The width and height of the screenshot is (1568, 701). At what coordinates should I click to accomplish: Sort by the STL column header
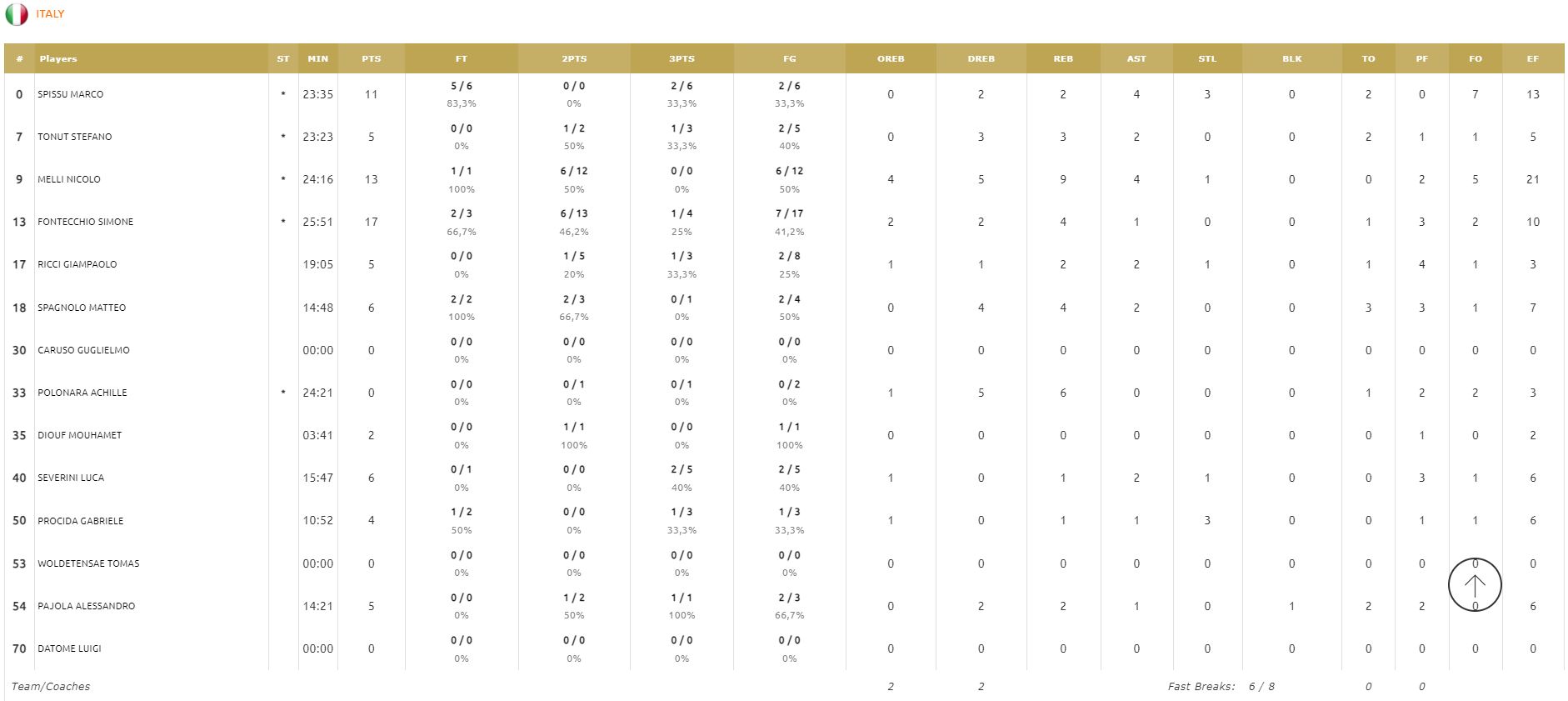[x=1206, y=58]
